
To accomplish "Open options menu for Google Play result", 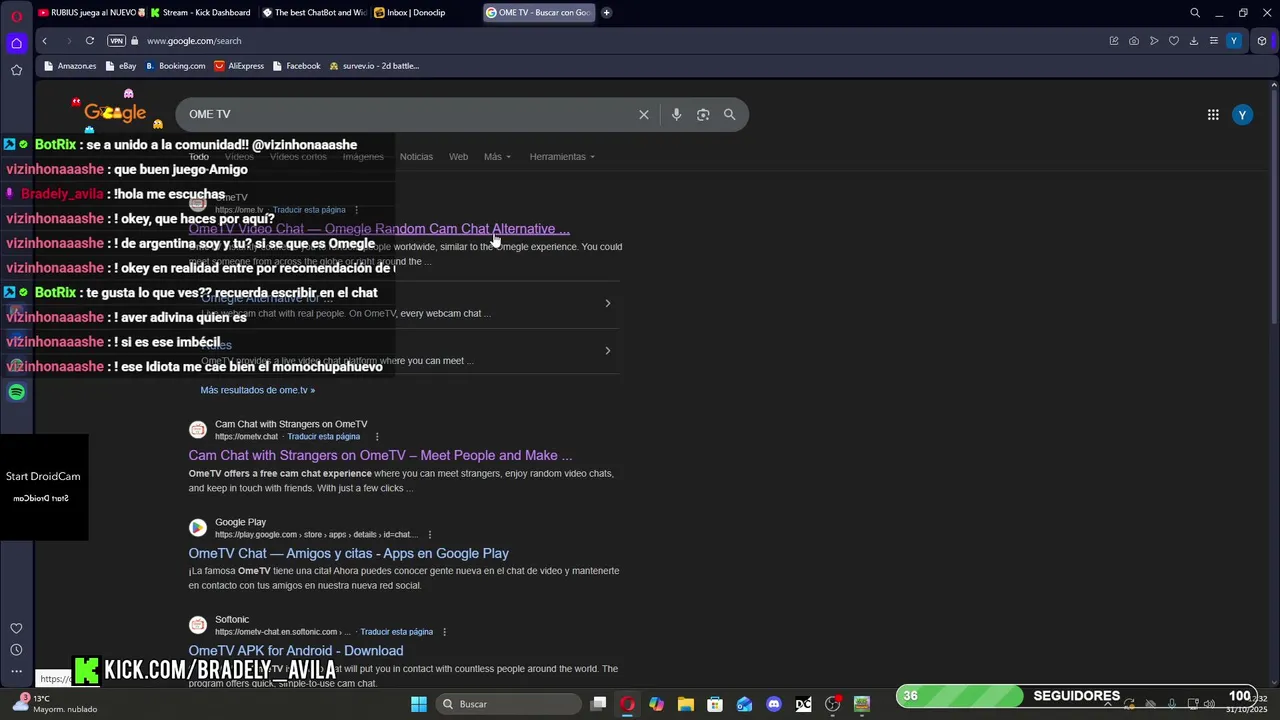I will (430, 535).
